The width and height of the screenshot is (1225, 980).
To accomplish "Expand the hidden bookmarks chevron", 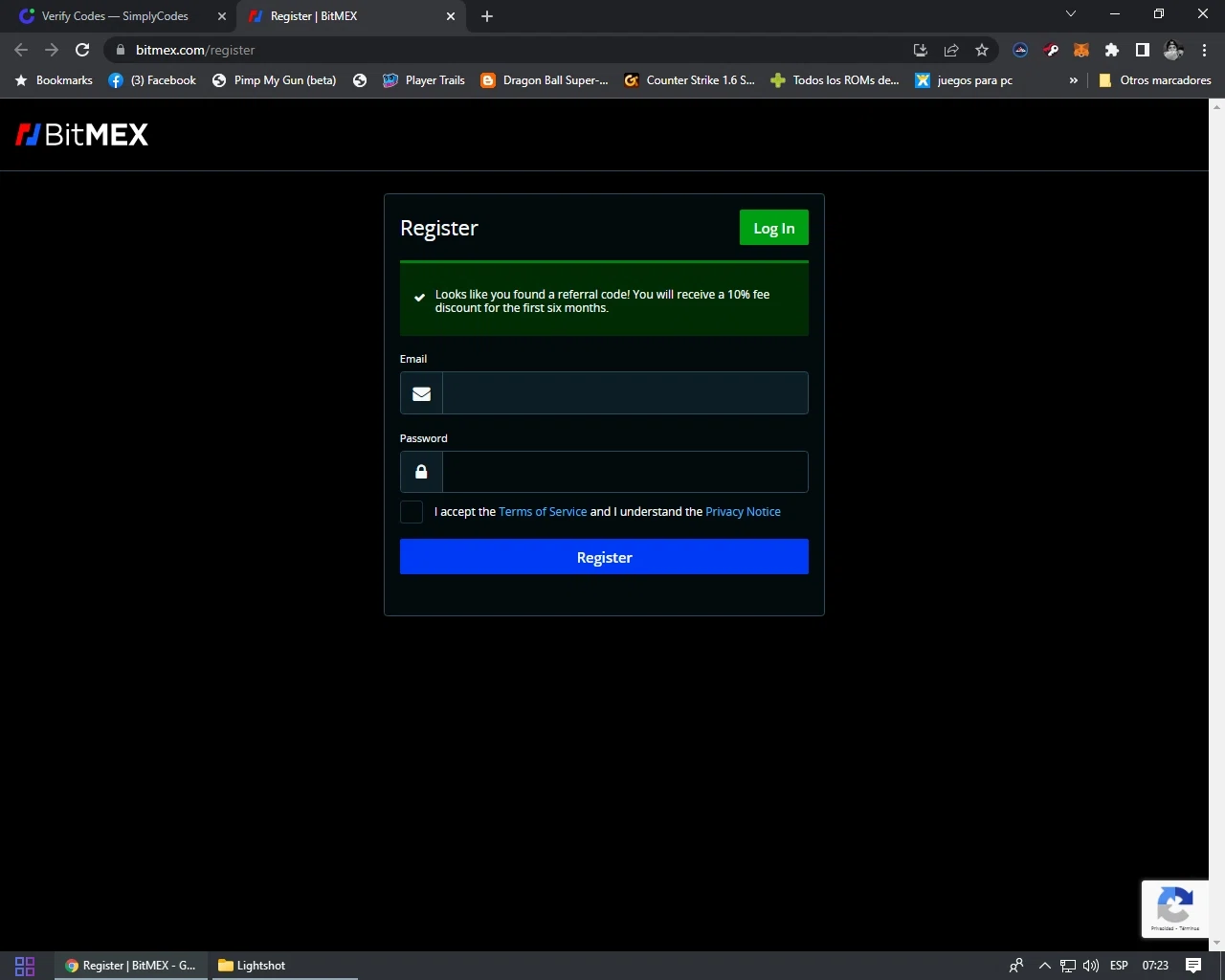I will point(1073,80).
